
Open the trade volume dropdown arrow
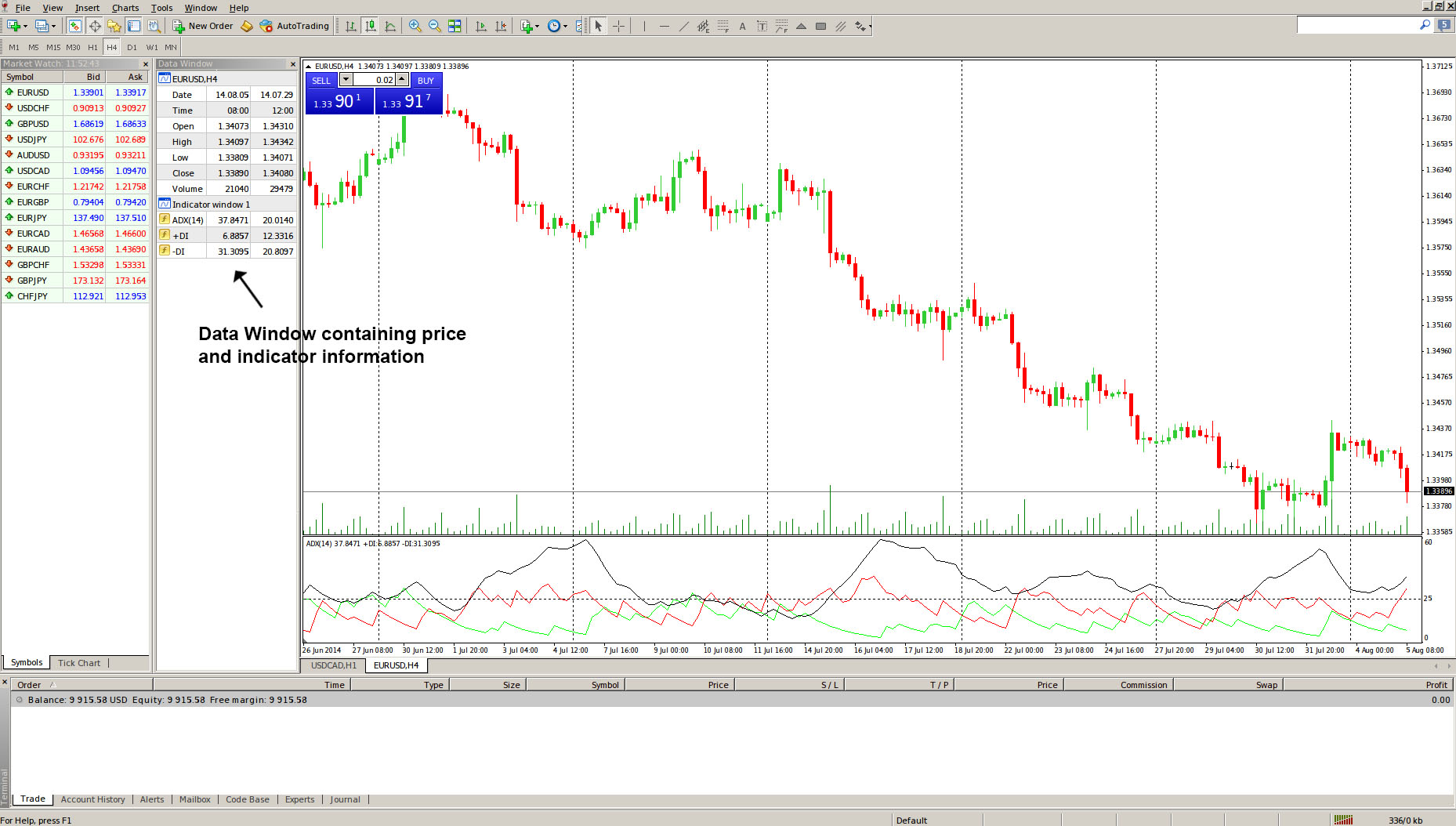pyautogui.click(x=346, y=80)
